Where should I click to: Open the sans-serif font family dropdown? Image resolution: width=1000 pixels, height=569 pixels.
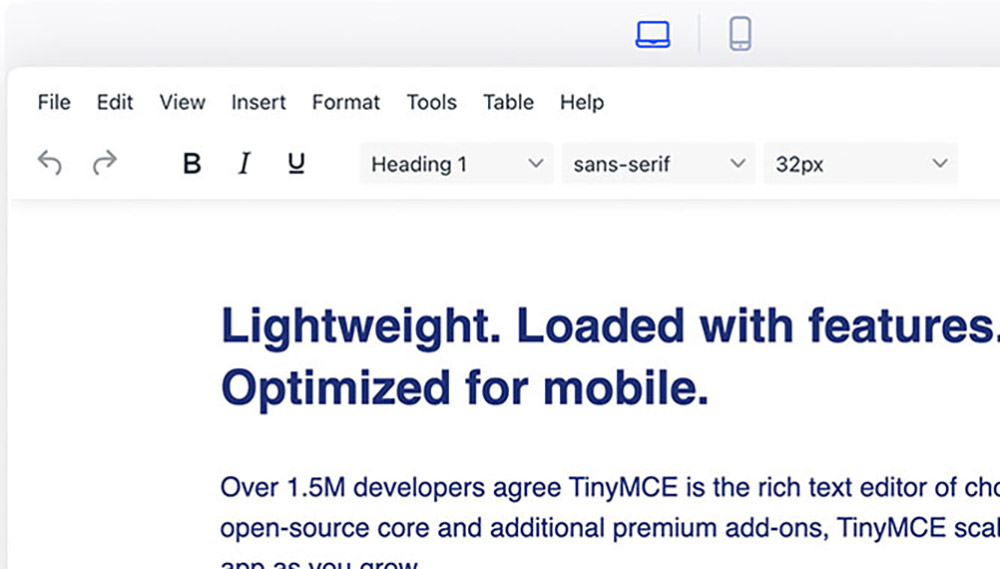(658, 164)
